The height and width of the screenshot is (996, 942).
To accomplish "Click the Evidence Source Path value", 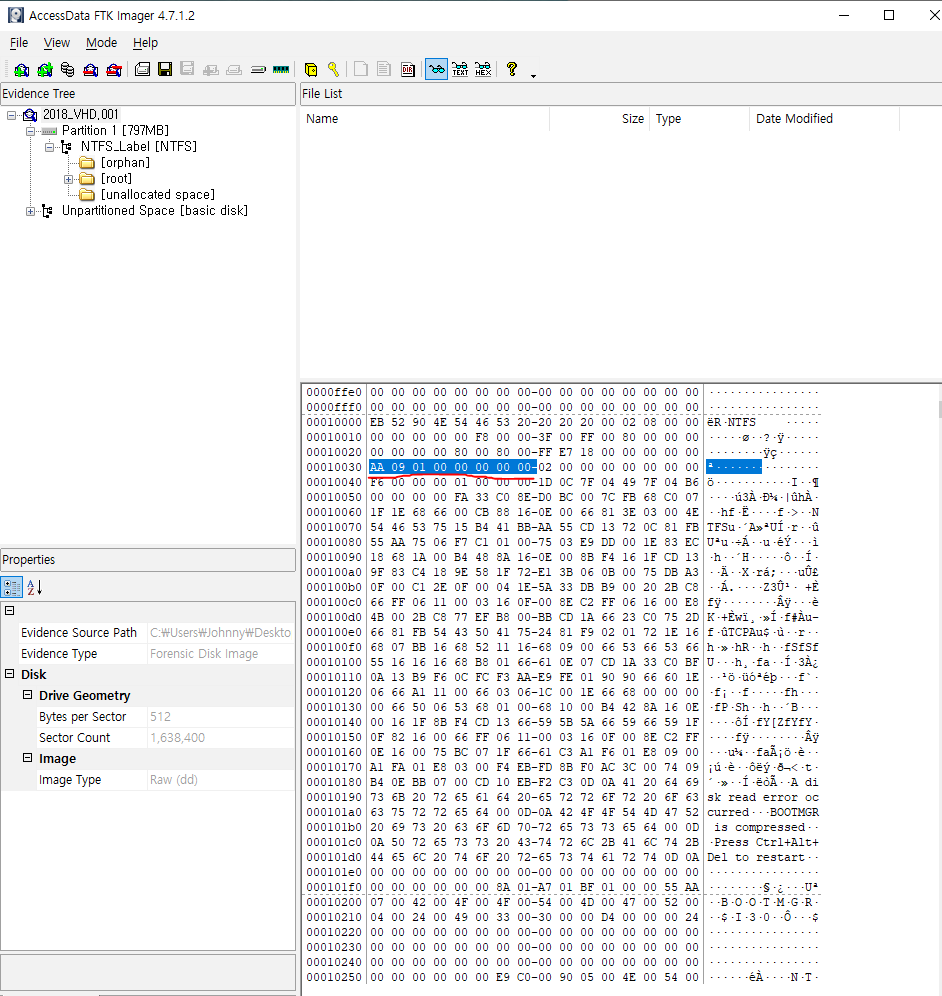I will [220, 633].
